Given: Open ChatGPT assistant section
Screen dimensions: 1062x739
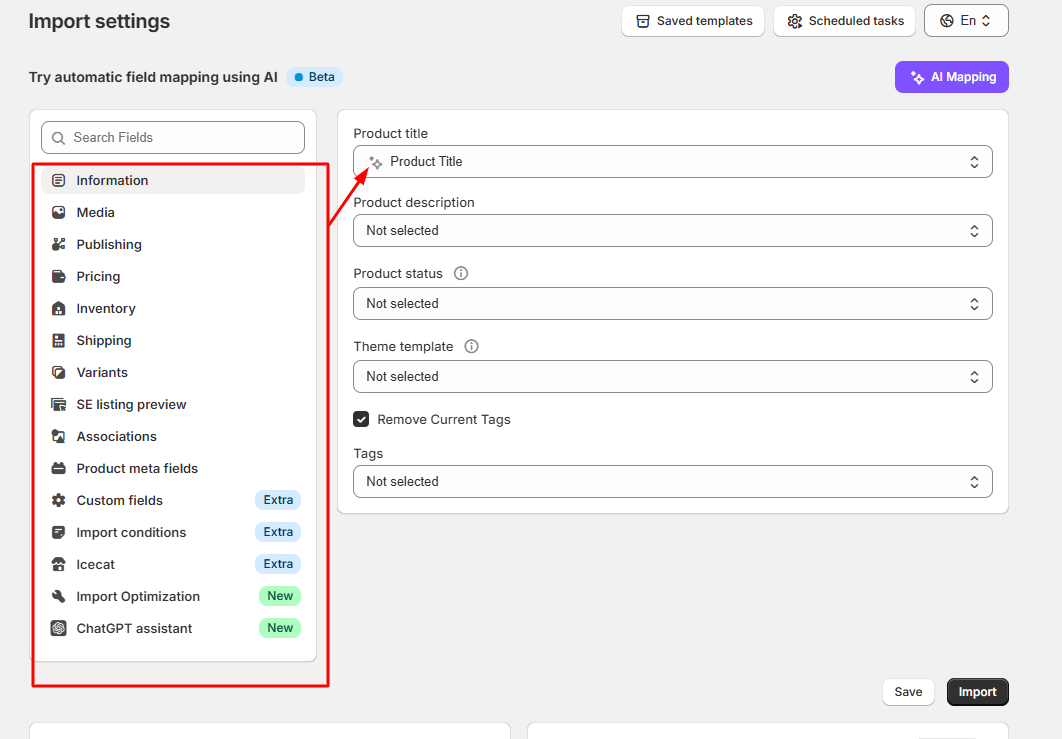Looking at the screenshot, I should (x=173, y=629).
